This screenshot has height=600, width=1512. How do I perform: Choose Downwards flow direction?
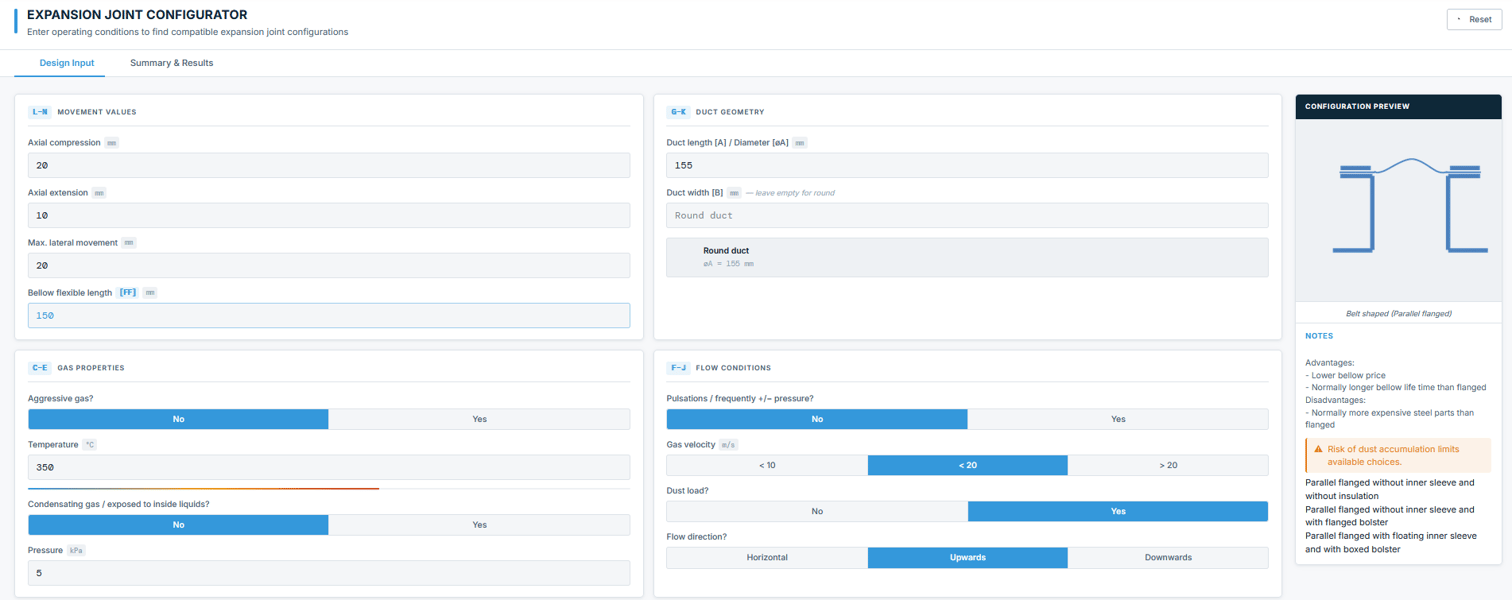click(1168, 557)
